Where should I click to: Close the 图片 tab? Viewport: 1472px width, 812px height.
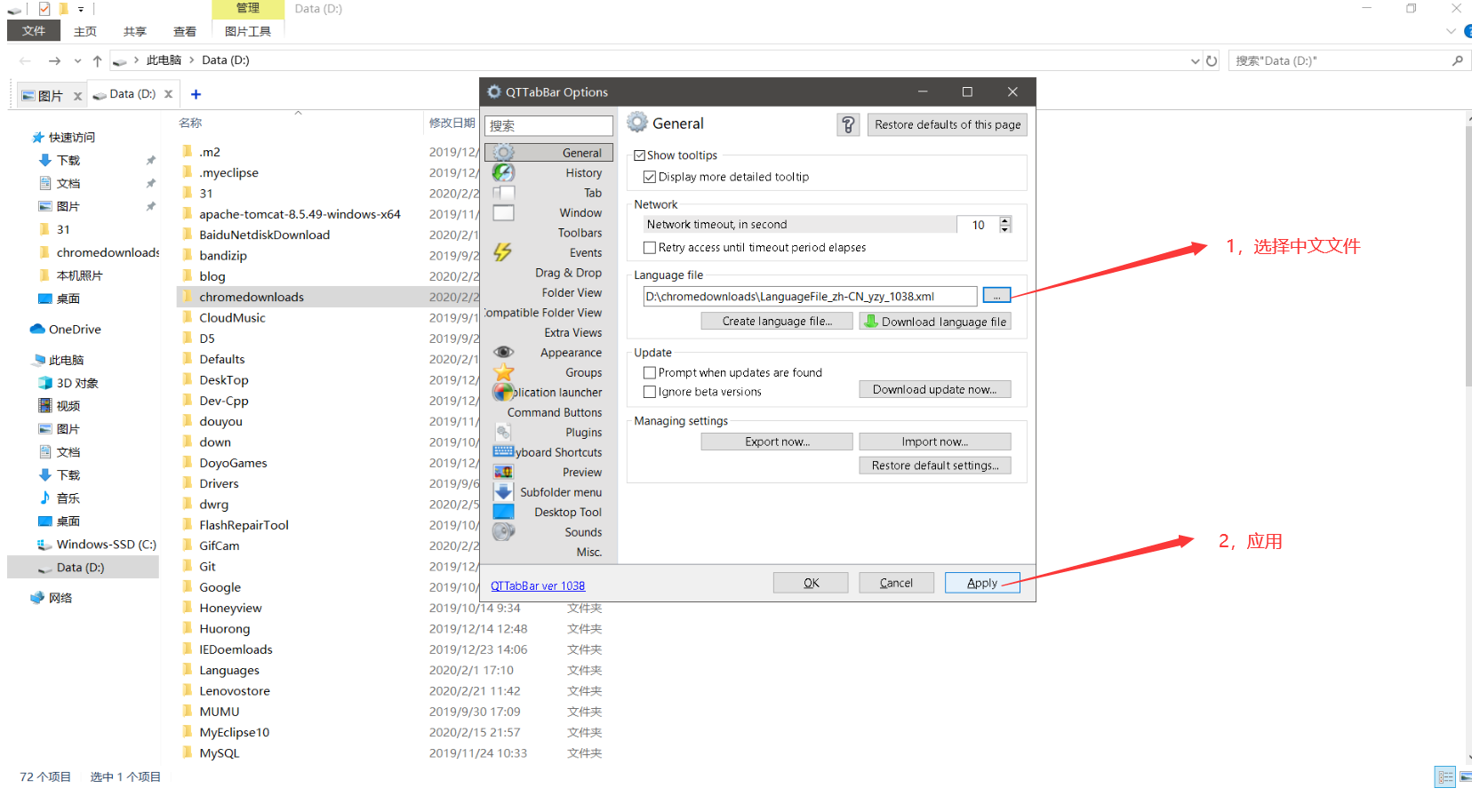pos(77,96)
